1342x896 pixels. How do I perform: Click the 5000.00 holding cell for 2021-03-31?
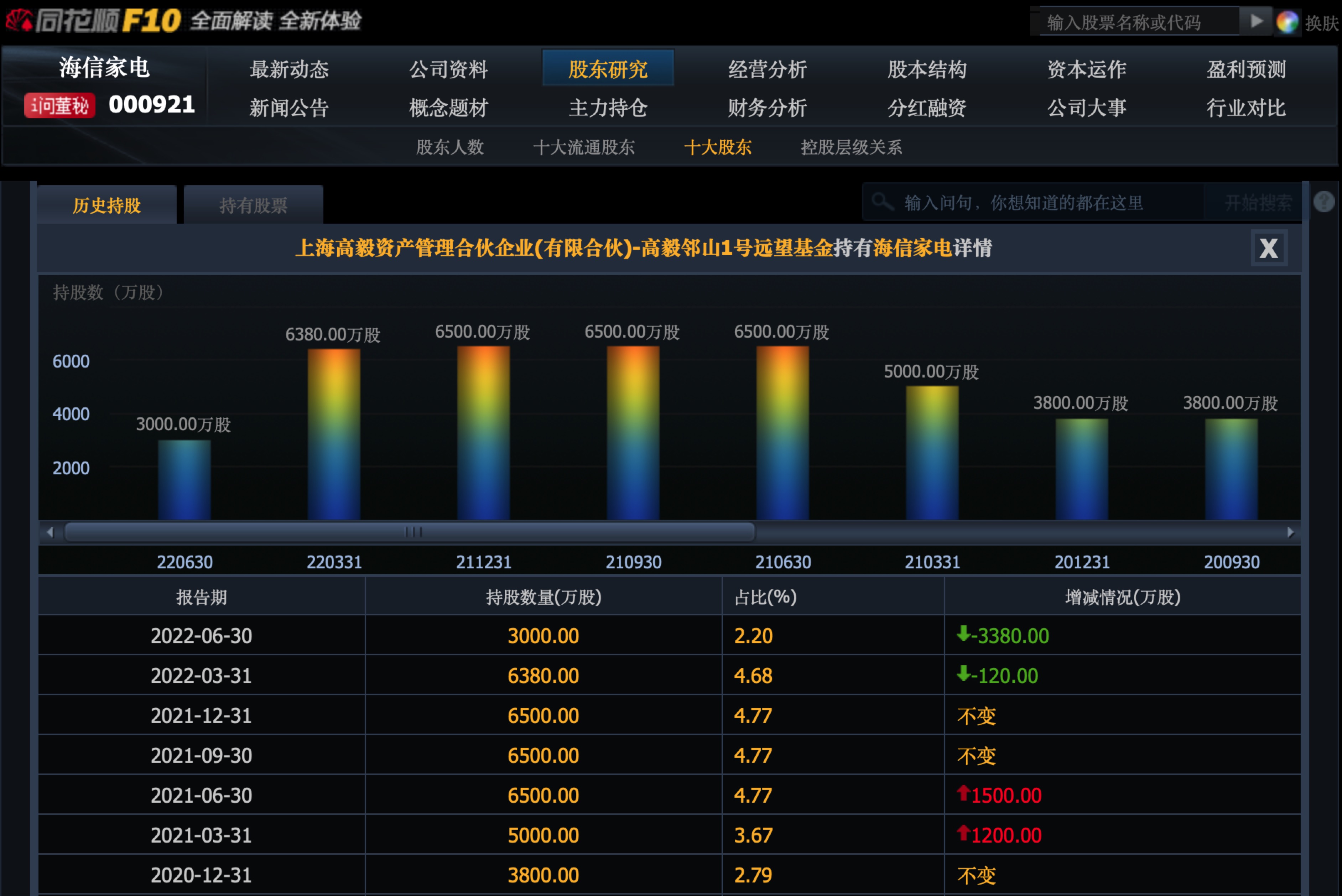coord(543,835)
